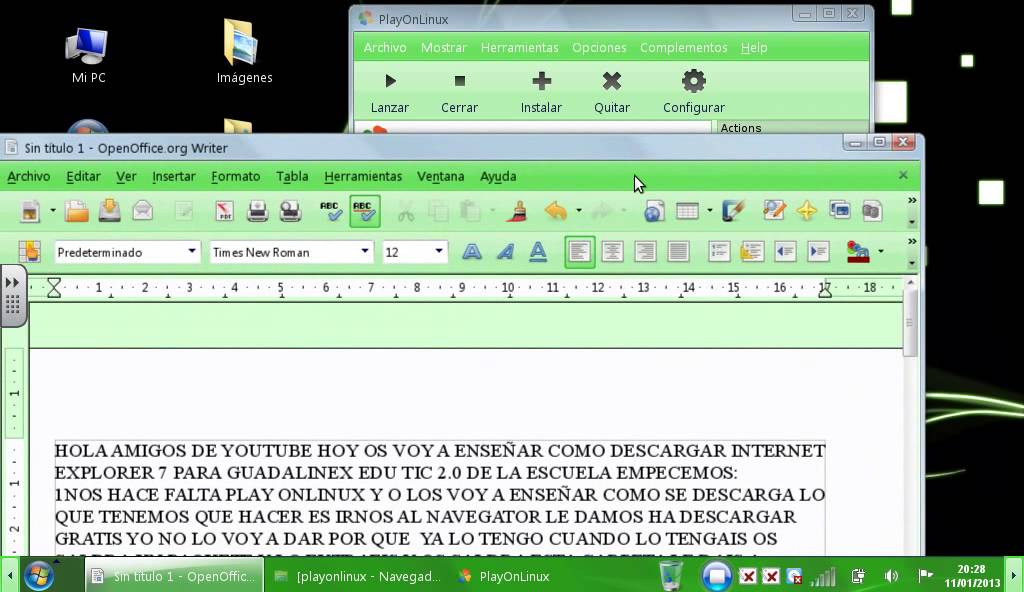Click the Print file directly icon

tap(257, 211)
